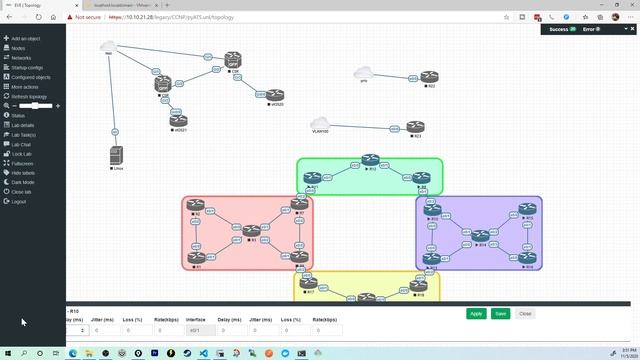This screenshot has height=360, width=640.
Task: Click Refresh topology icon
Action: click(7, 96)
